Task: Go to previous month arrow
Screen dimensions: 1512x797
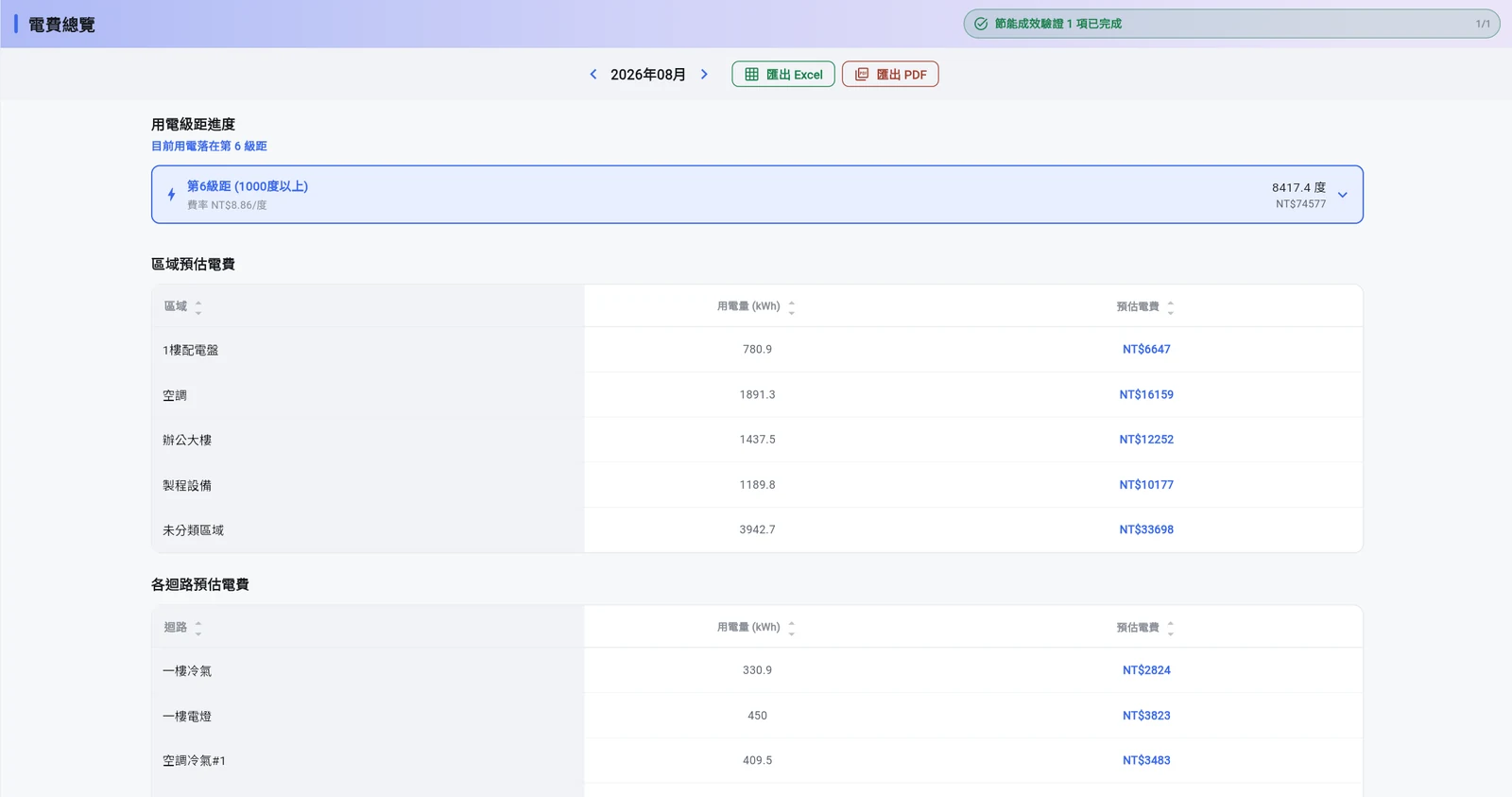Action: click(x=593, y=75)
